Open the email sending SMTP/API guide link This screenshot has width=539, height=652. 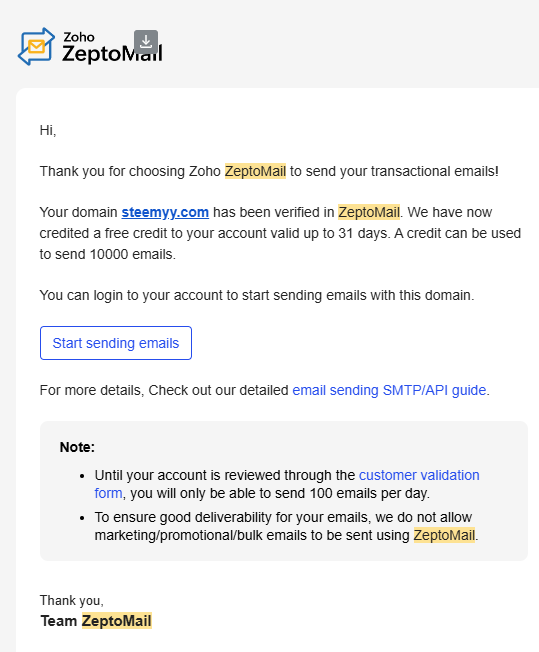click(389, 390)
